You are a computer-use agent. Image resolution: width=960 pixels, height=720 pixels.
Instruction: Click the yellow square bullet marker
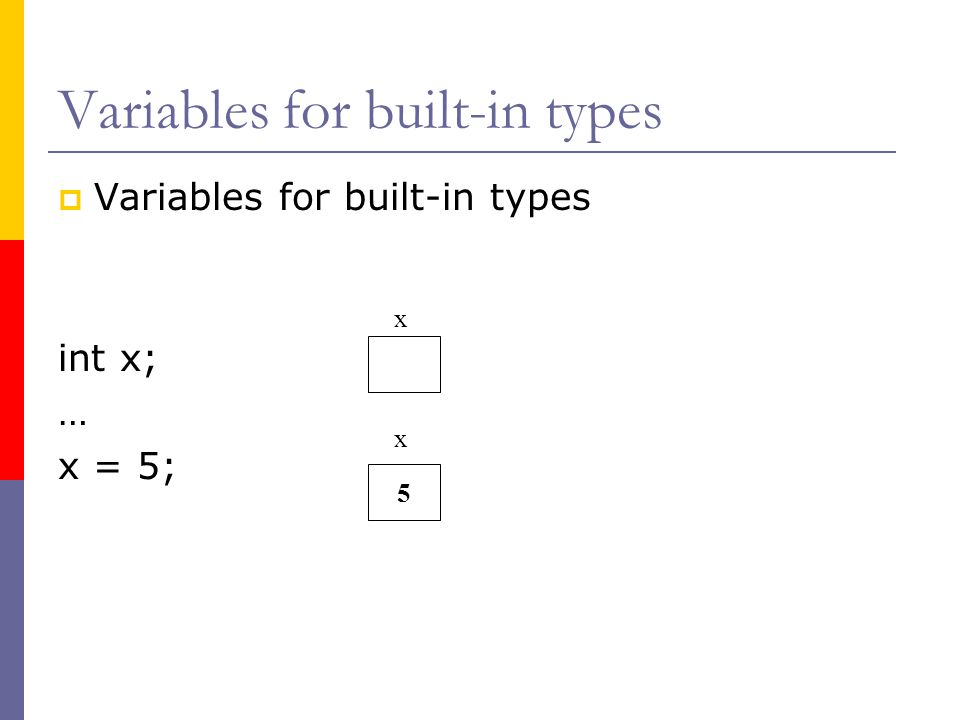[70, 200]
